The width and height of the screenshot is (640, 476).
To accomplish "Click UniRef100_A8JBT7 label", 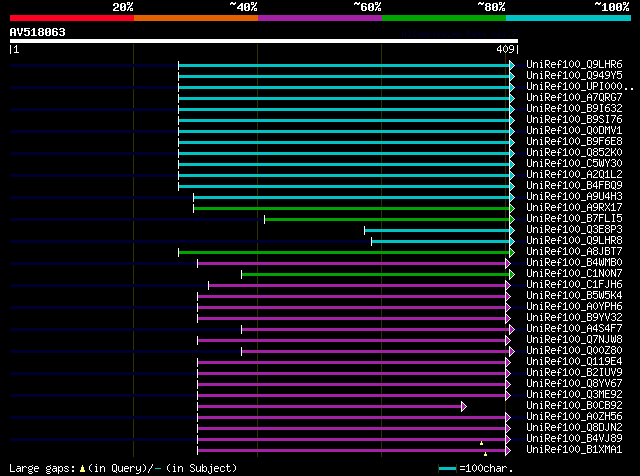I will pos(574,252).
